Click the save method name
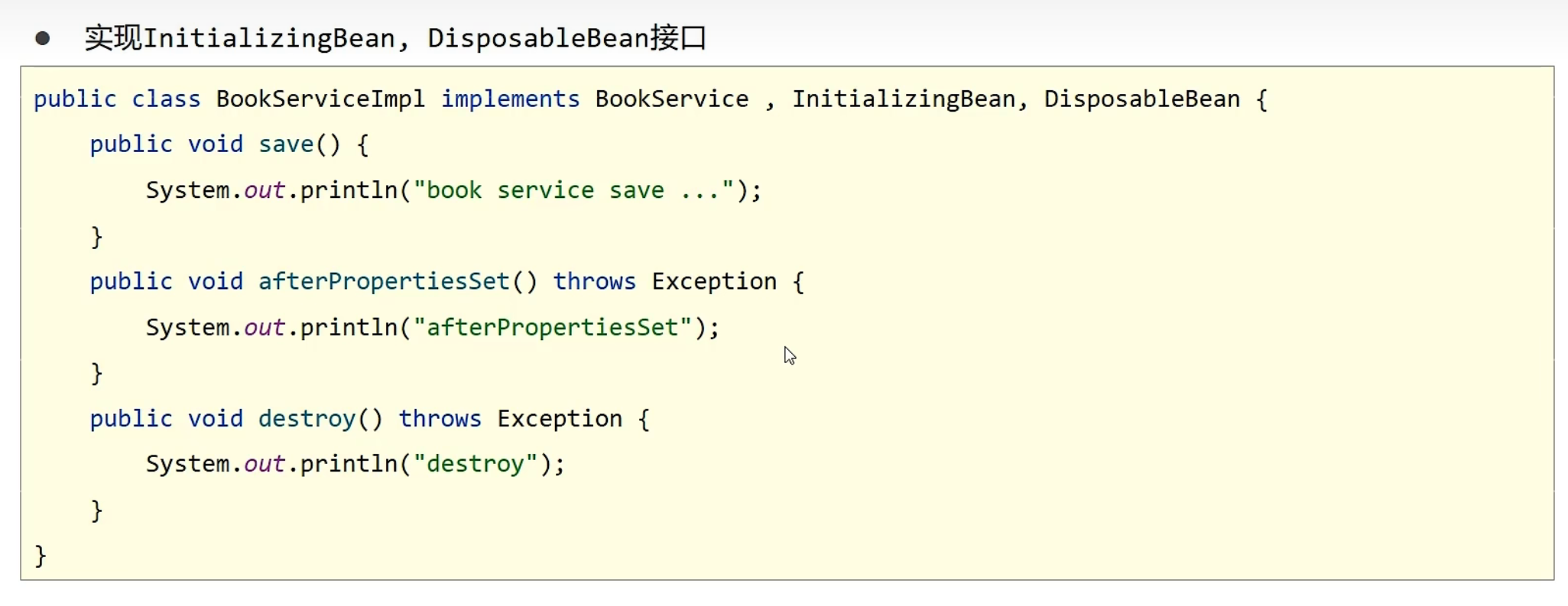 pos(286,144)
